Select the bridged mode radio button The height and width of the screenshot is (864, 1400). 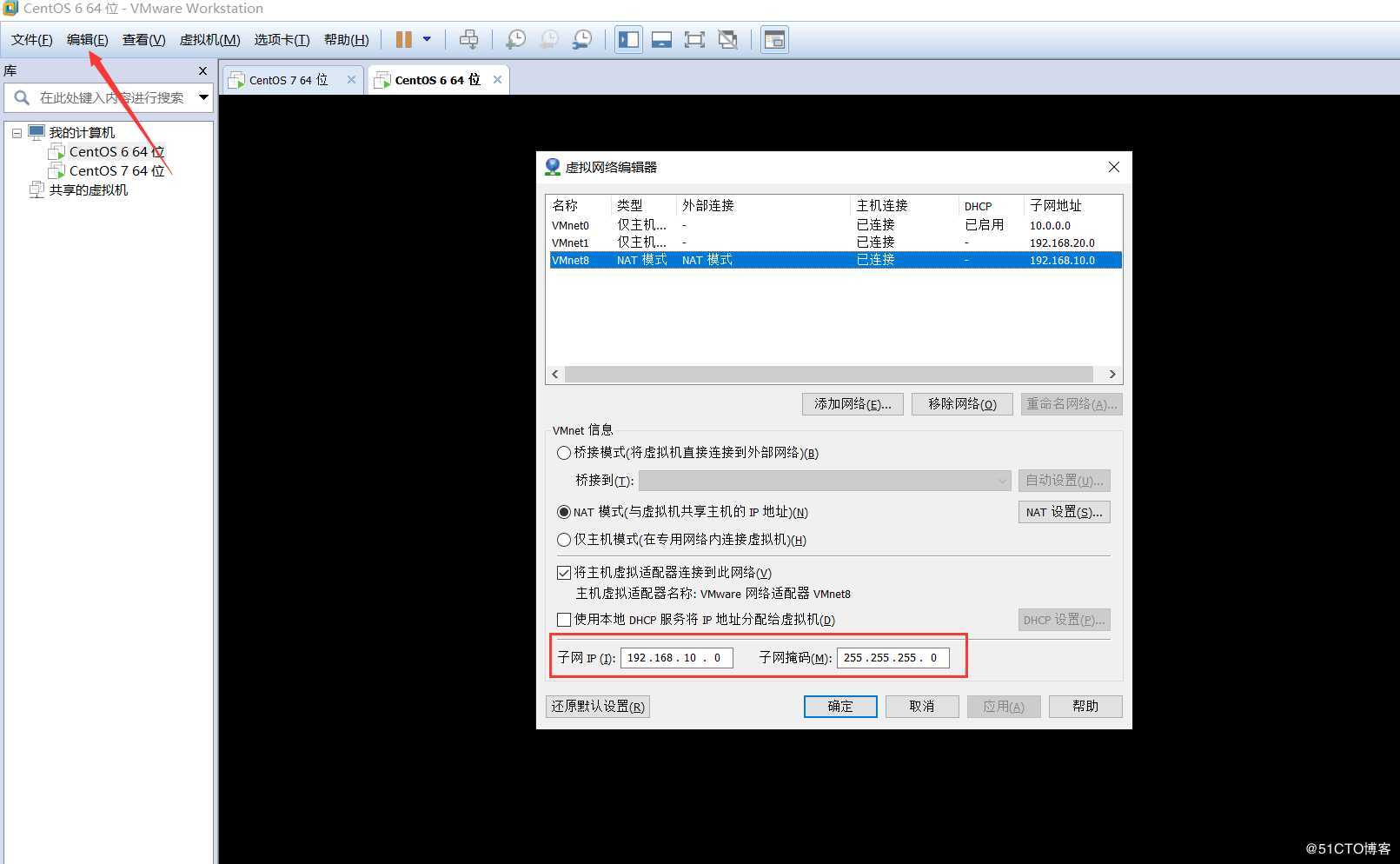563,452
